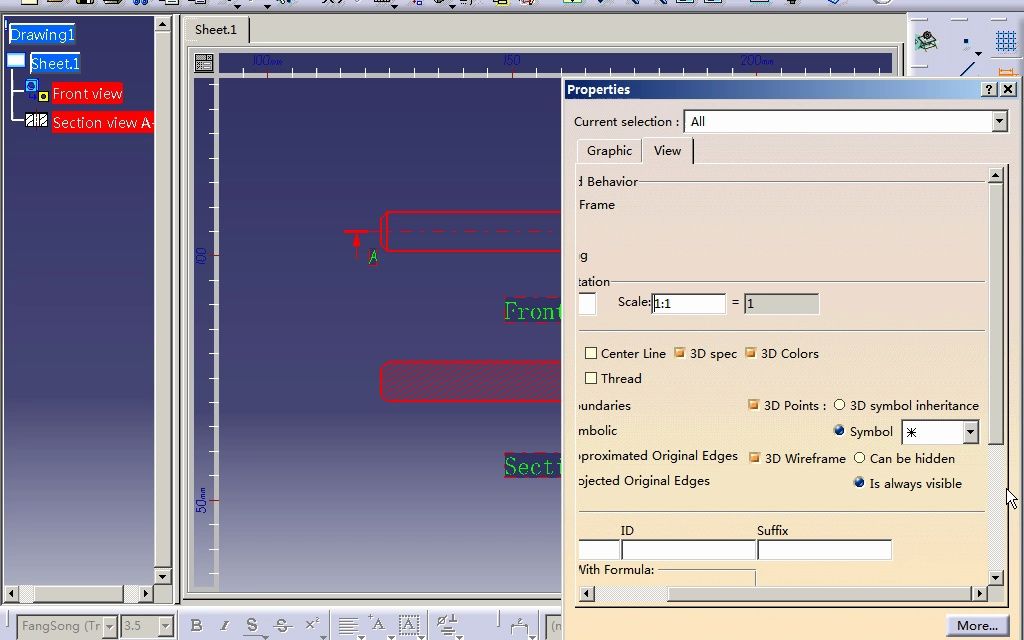Click the text frame icon
The height and width of the screenshot is (640, 1024).
click(x=408, y=622)
